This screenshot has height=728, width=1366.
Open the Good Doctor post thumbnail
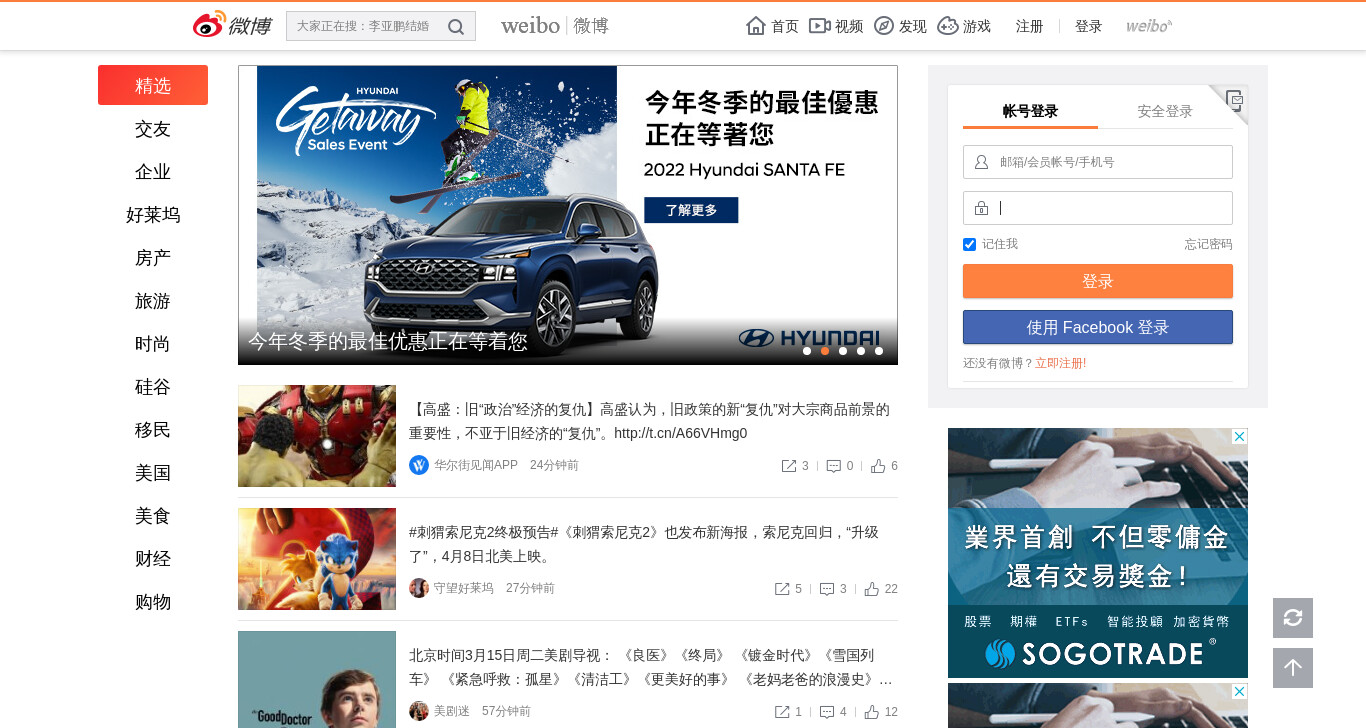(317, 680)
